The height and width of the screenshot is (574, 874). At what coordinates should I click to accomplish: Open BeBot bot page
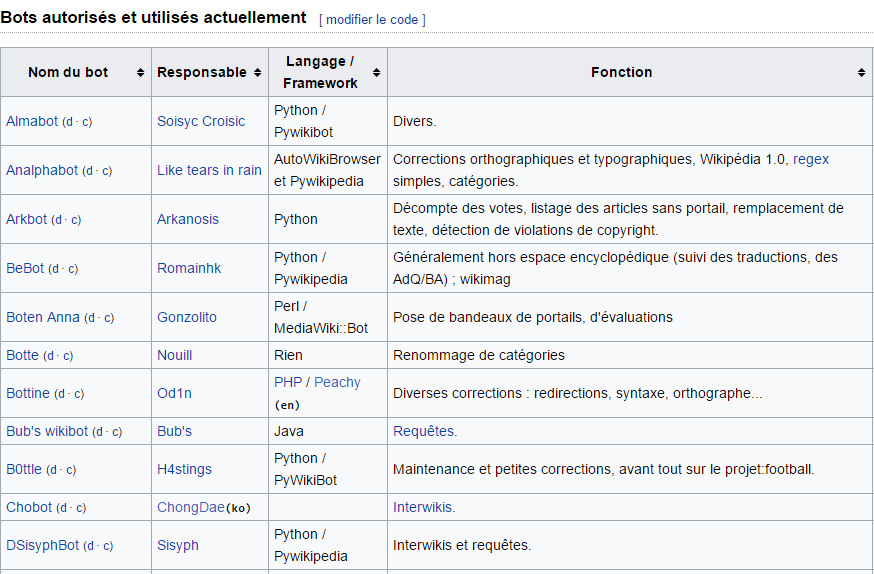(x=25, y=269)
